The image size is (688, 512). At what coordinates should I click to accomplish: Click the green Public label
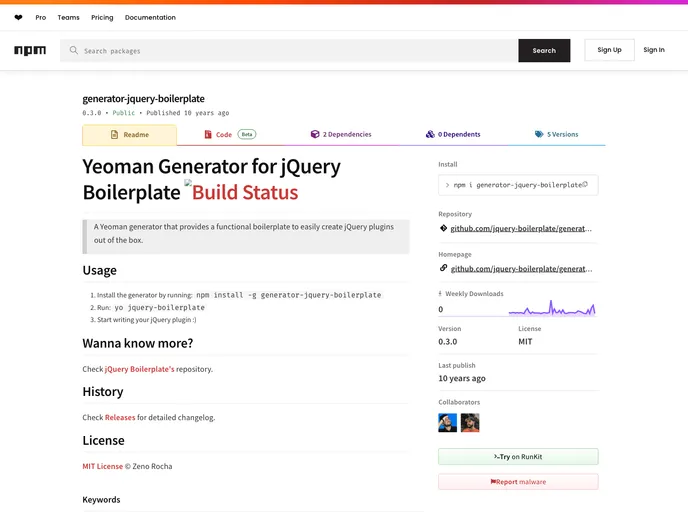pos(124,113)
